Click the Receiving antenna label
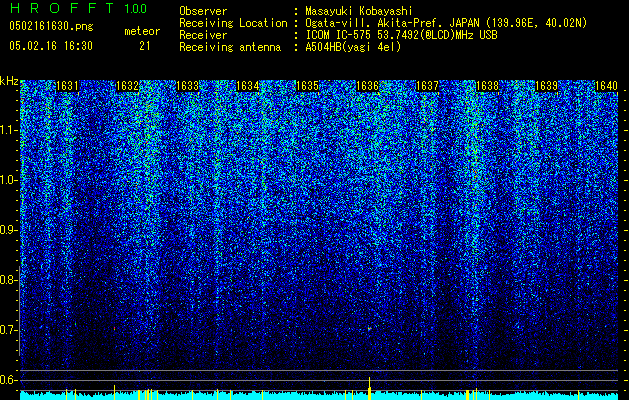The height and width of the screenshot is (400, 629). click(x=230, y=47)
